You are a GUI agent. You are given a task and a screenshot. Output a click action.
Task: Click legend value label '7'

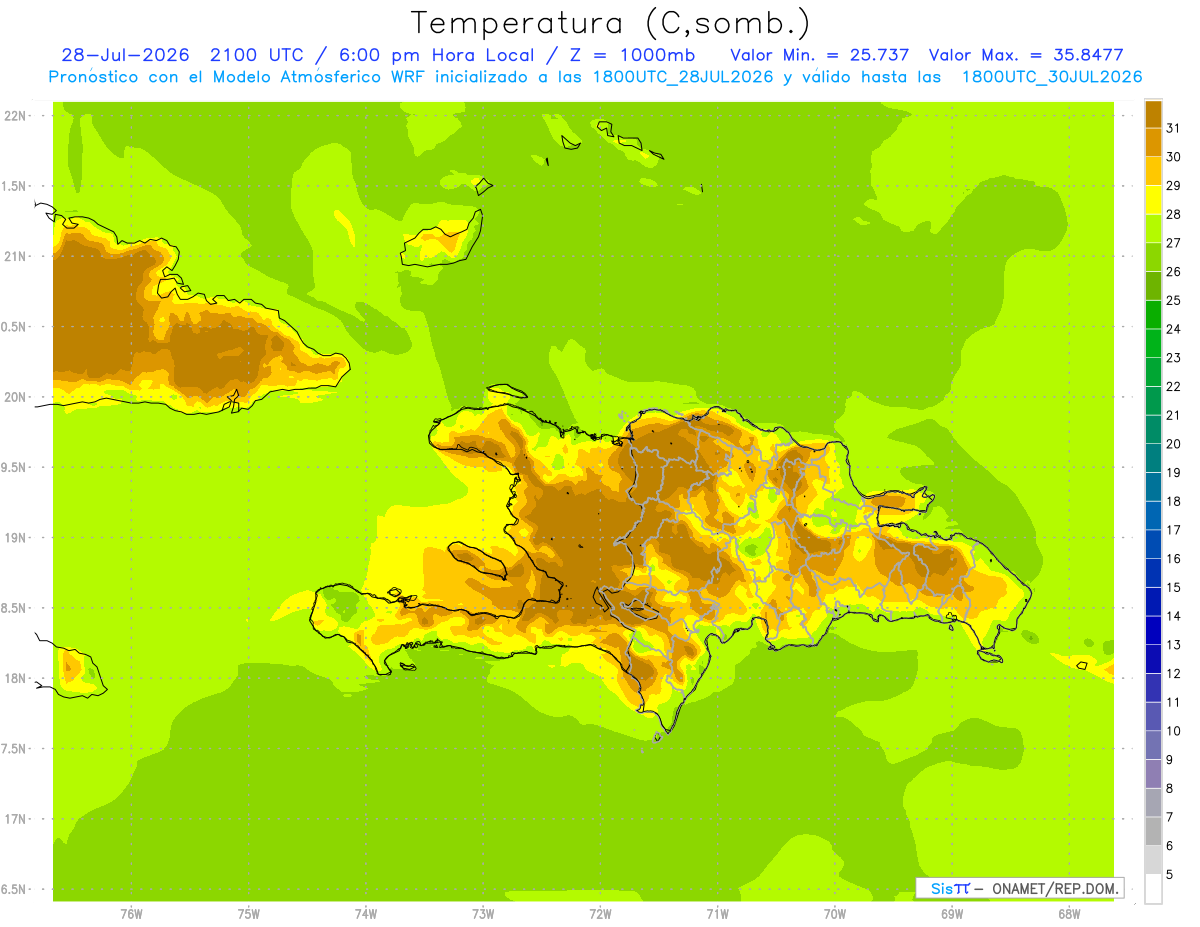pos(1170,817)
